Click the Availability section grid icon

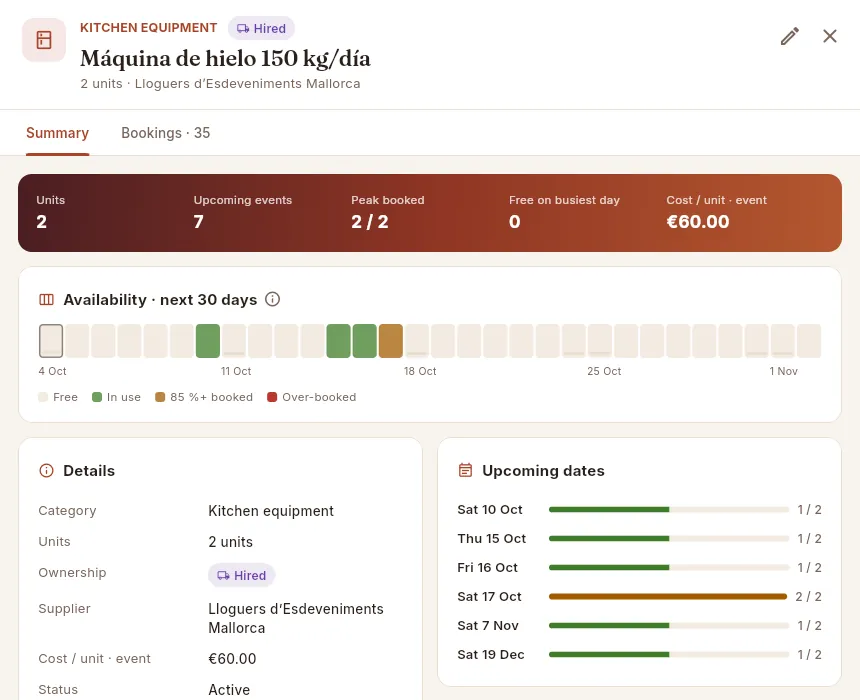point(47,300)
